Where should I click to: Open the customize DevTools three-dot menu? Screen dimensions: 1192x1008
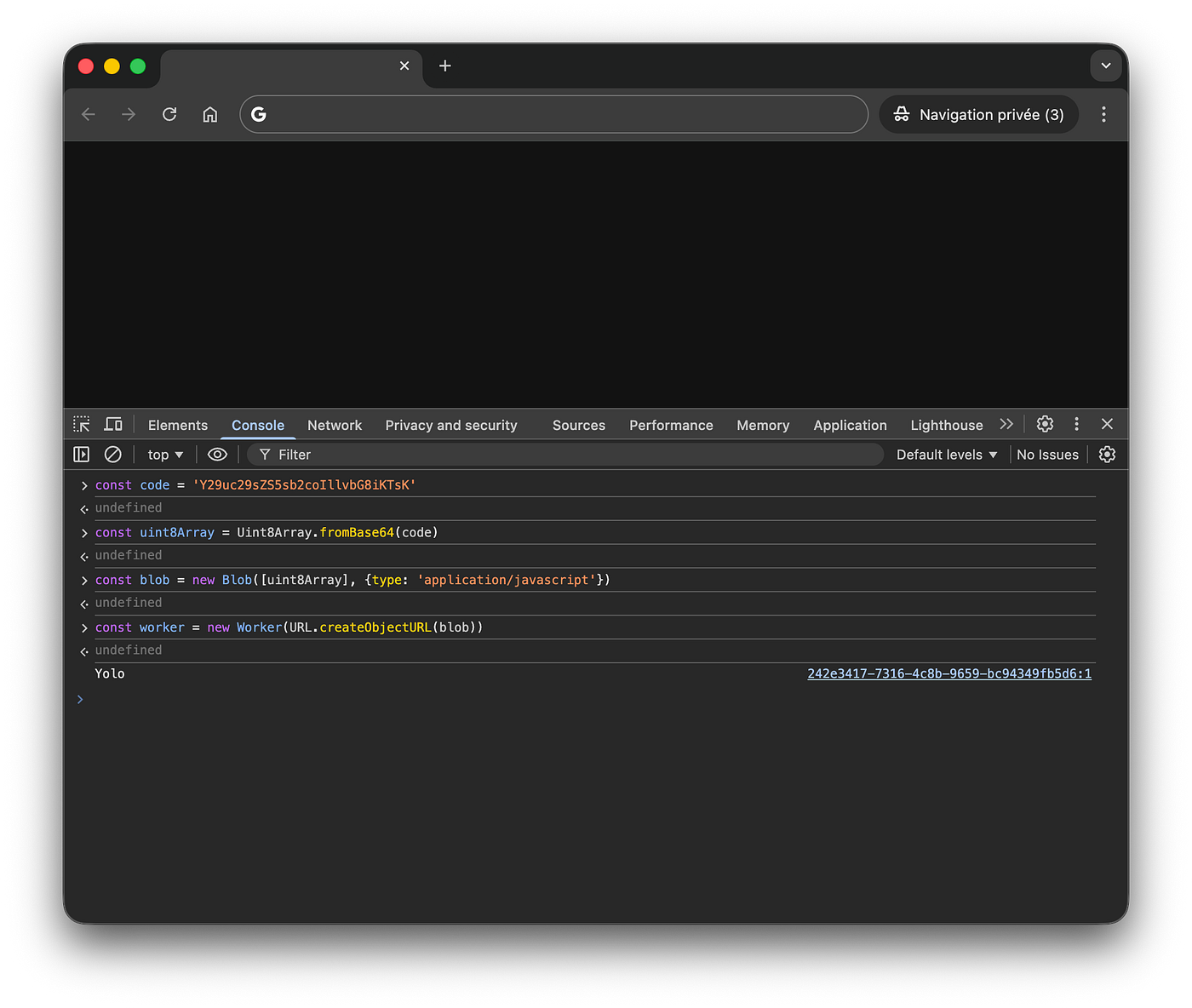pos(1076,423)
